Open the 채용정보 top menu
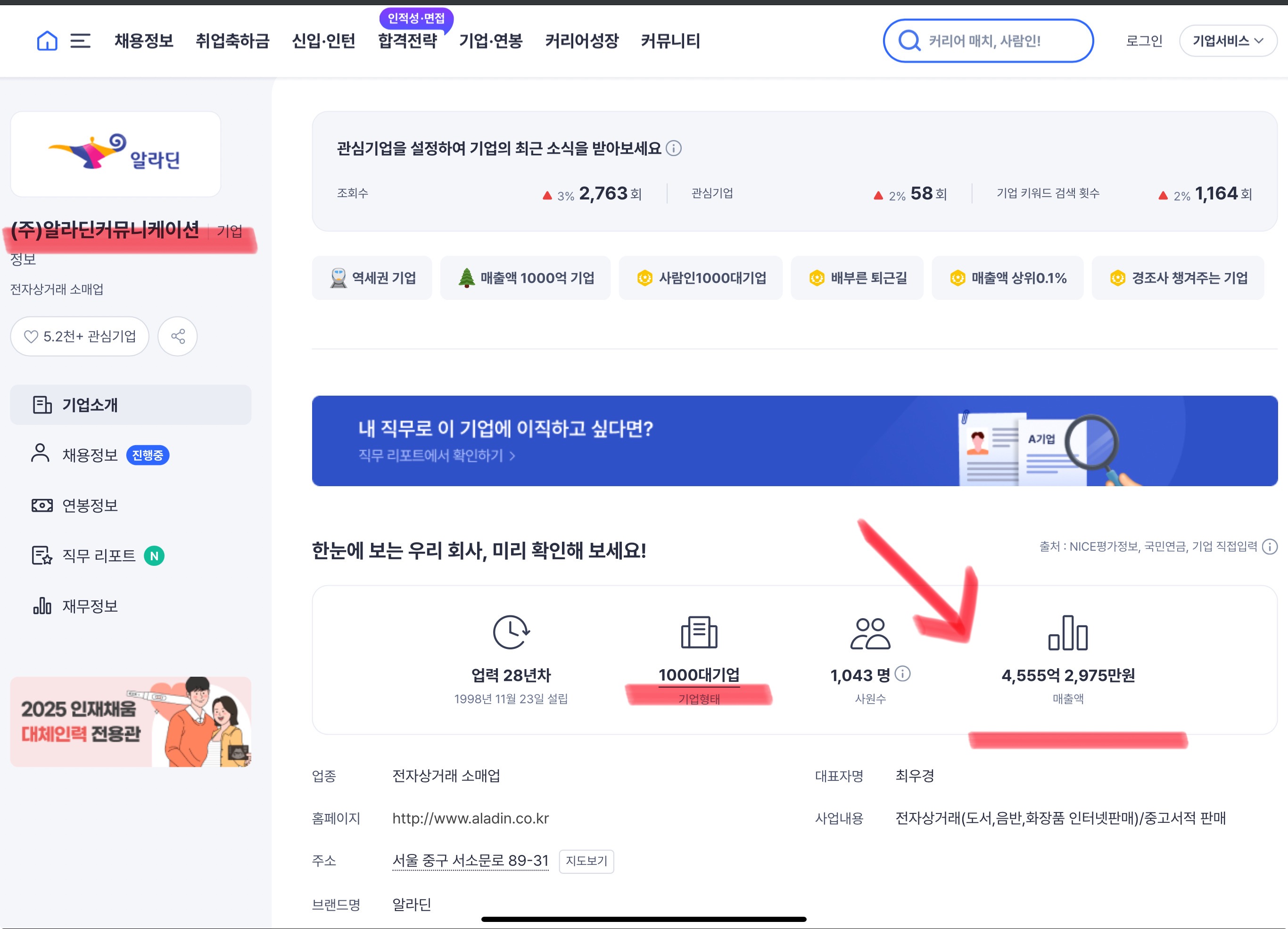The height and width of the screenshot is (929, 1288). [x=144, y=41]
